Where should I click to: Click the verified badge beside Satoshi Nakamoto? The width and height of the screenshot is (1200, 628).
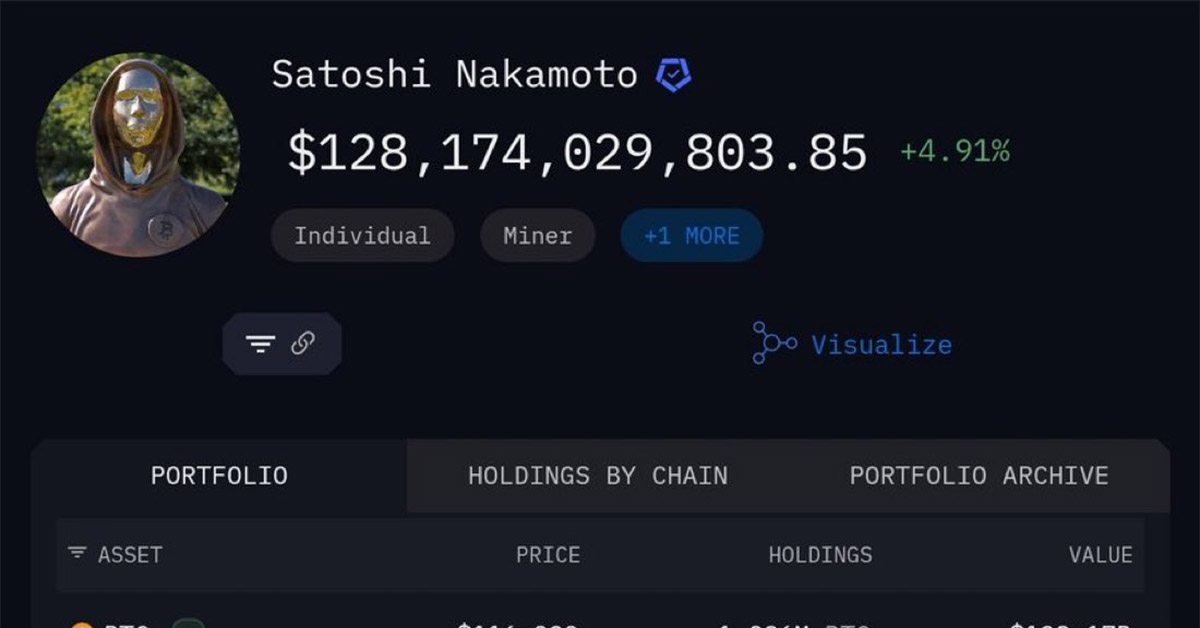coord(671,73)
